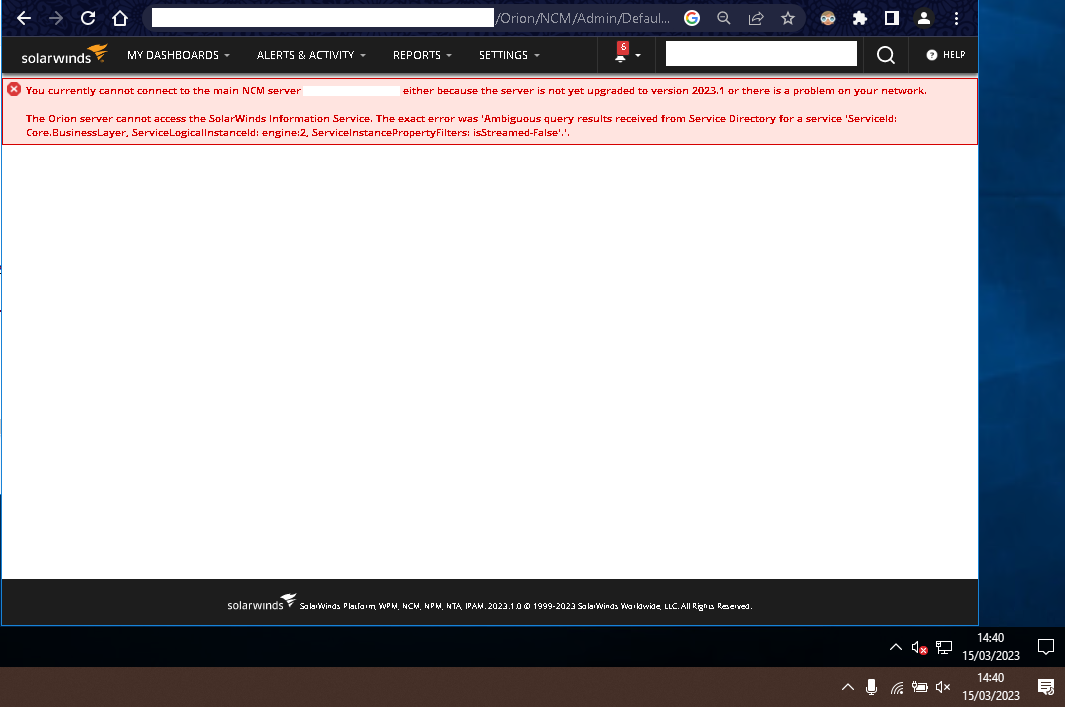Click the muted speaker icon with red x
The height and width of the screenshot is (707, 1065).
920,648
